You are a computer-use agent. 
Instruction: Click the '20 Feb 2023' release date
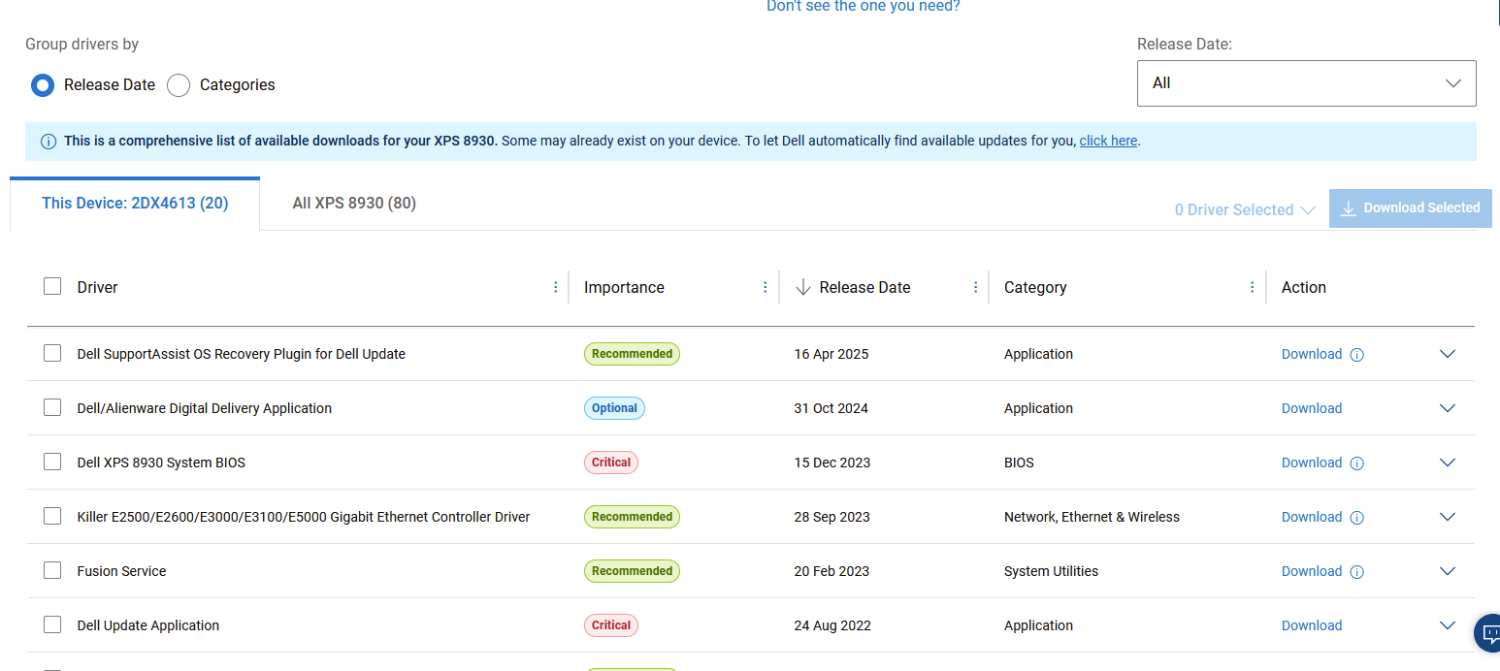pos(832,571)
